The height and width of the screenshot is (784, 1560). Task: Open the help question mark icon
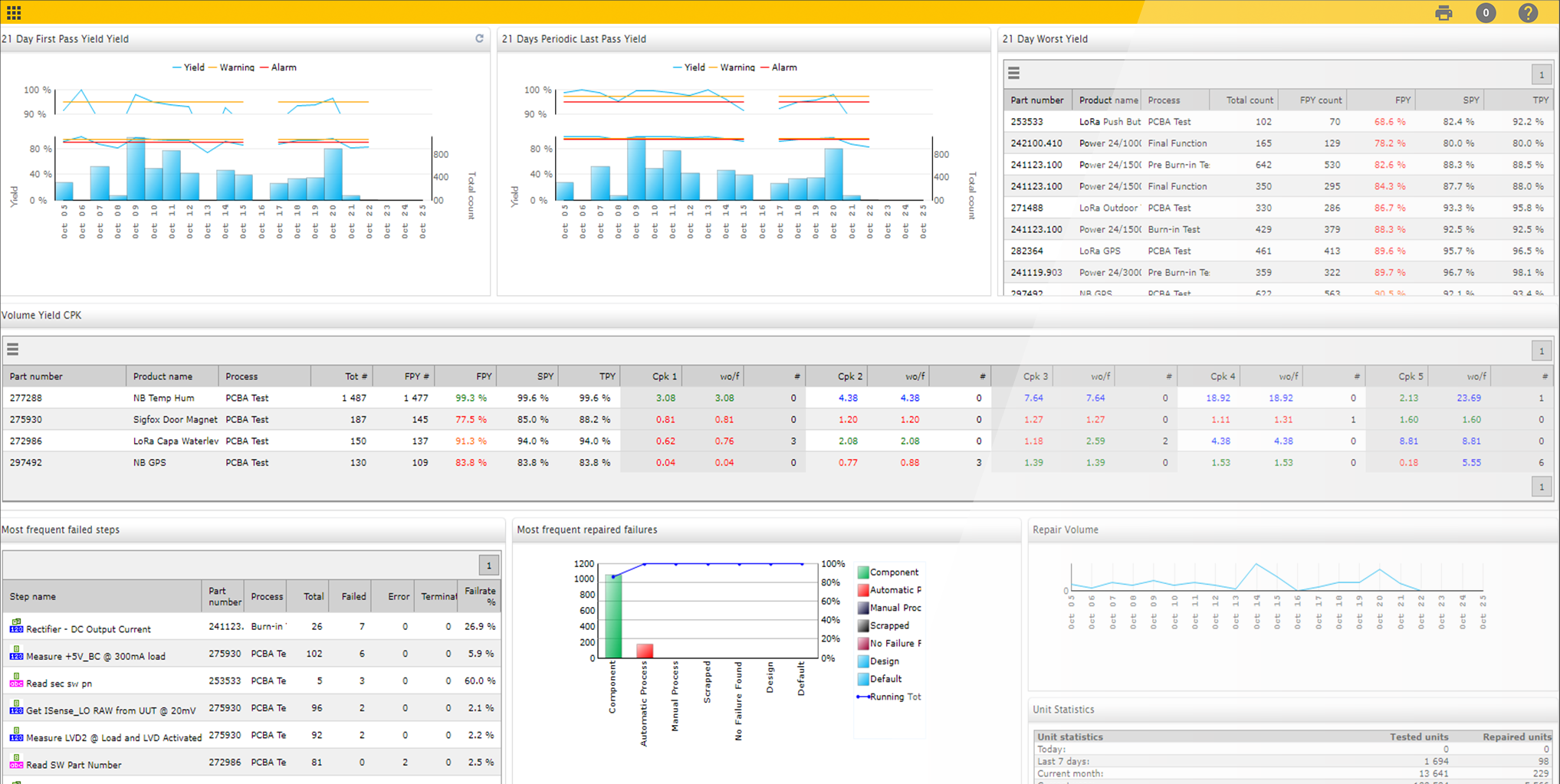[1528, 13]
